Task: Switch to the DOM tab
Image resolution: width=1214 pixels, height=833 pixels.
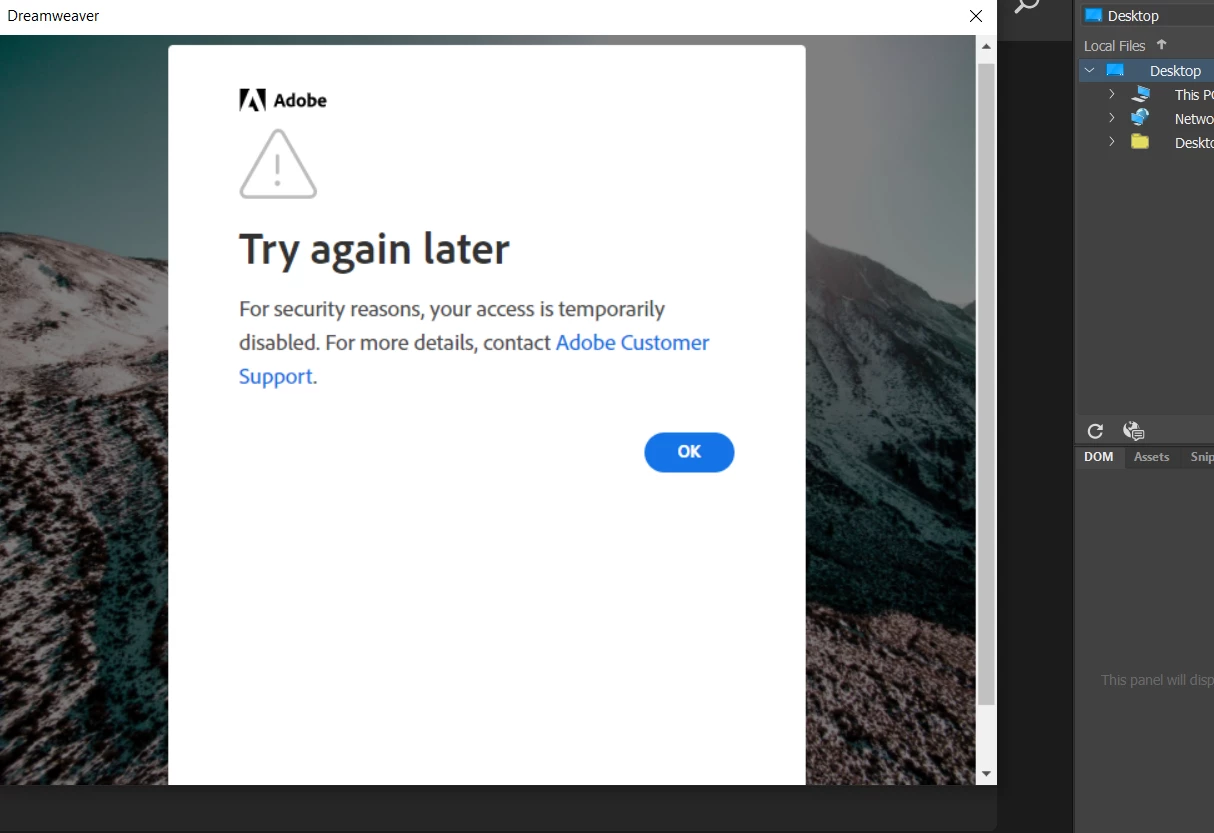Action: pos(1099,457)
